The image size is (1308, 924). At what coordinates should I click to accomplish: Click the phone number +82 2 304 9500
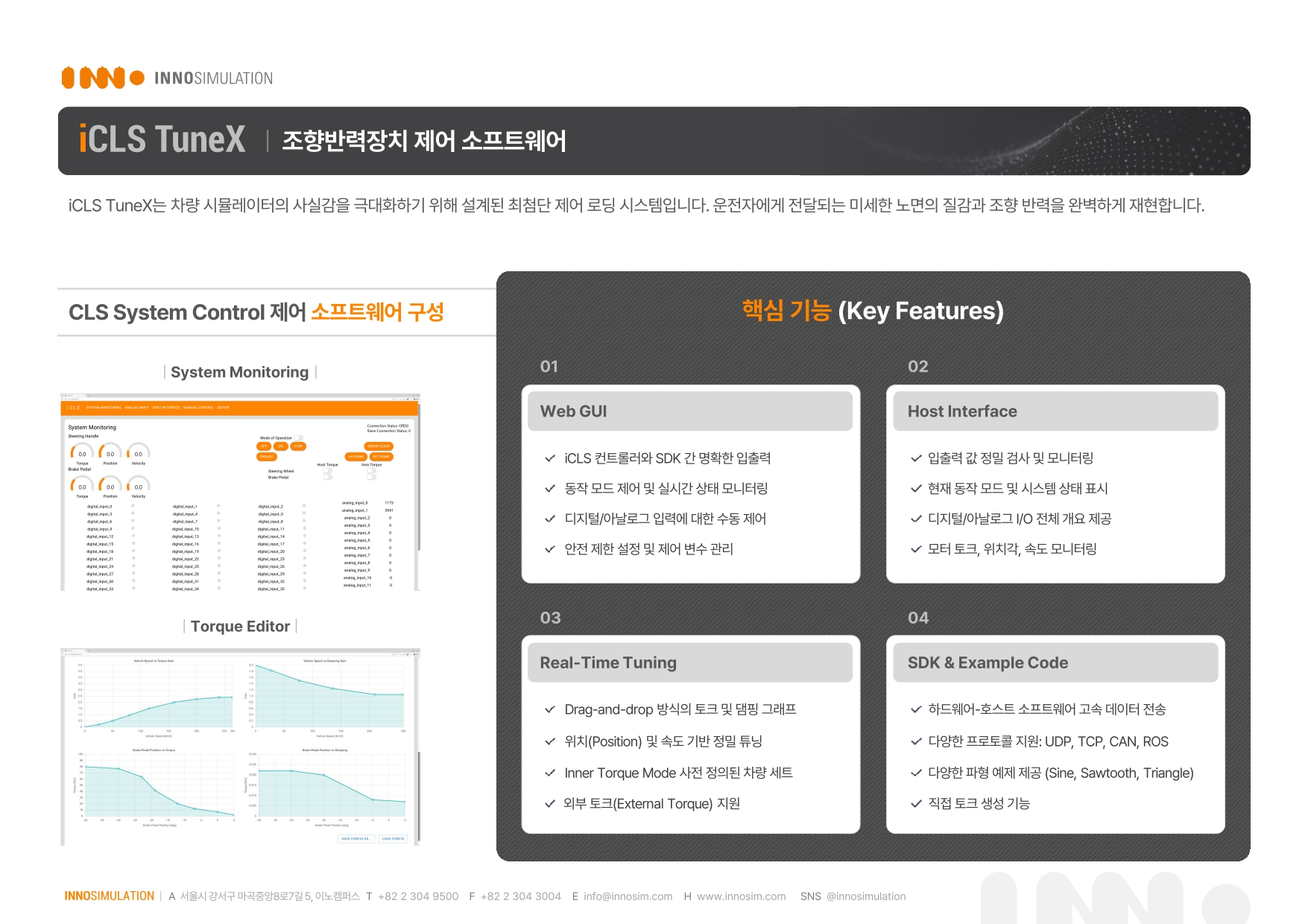[418, 896]
